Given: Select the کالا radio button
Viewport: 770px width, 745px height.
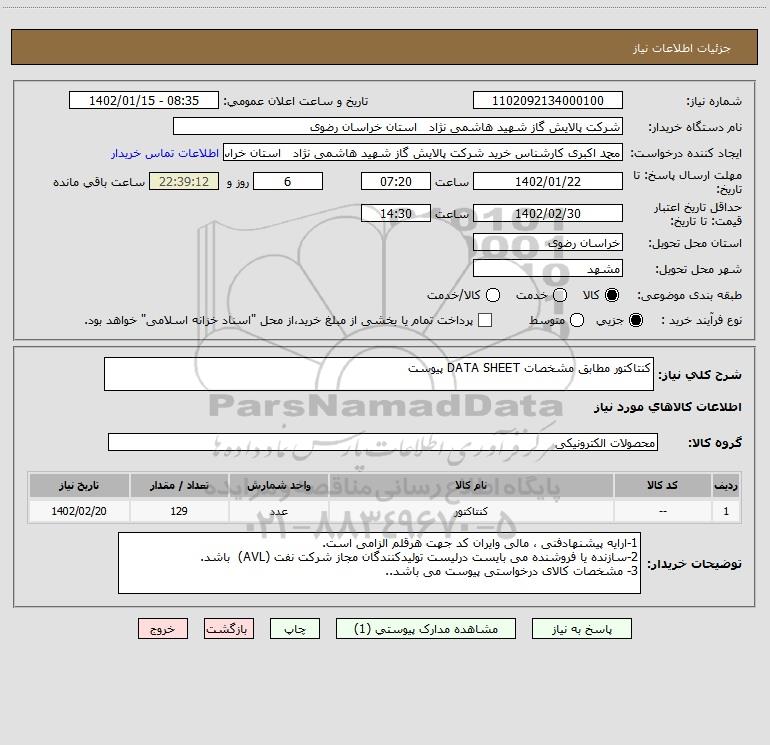Looking at the screenshot, I should point(612,295).
